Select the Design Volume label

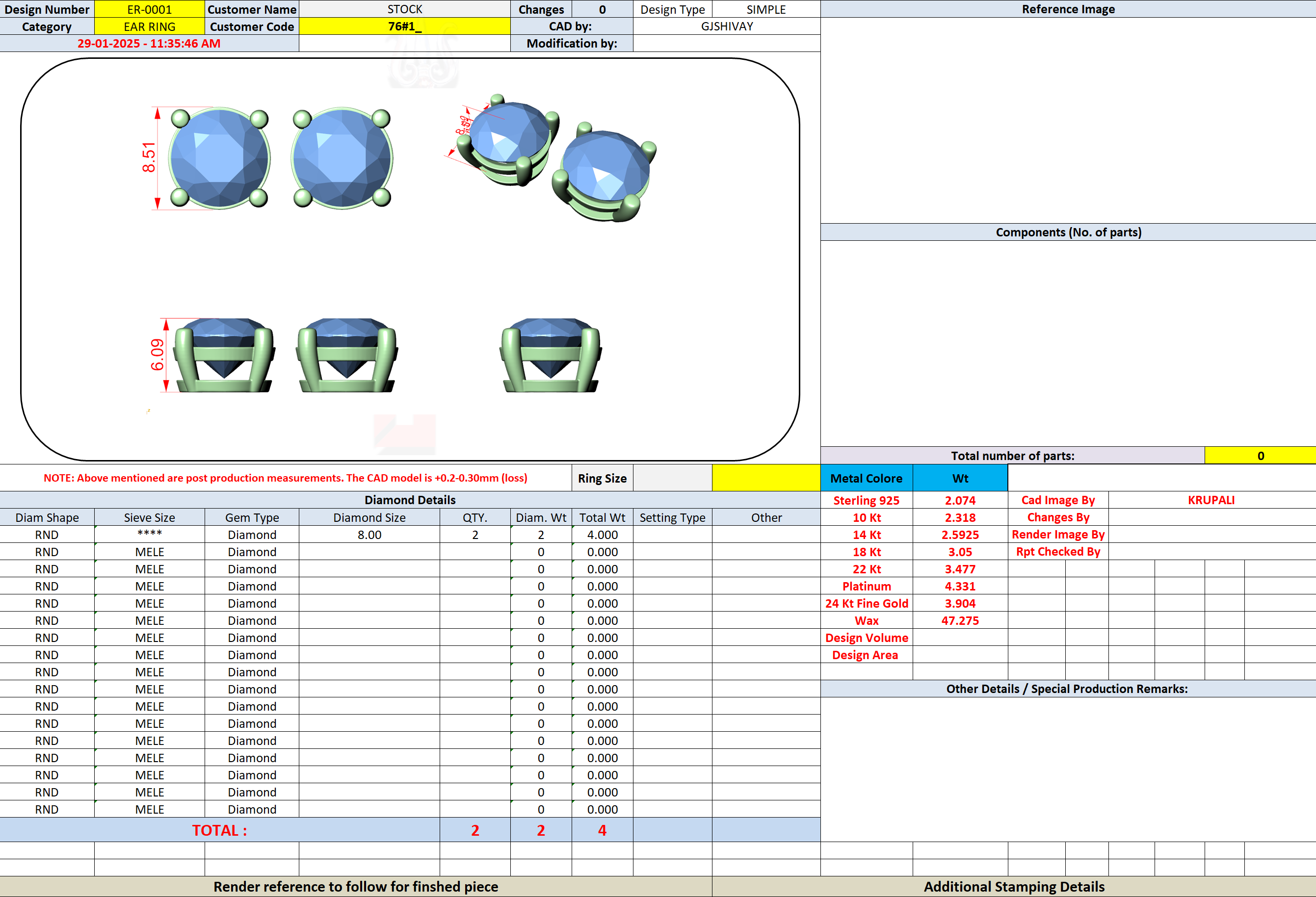tap(867, 638)
